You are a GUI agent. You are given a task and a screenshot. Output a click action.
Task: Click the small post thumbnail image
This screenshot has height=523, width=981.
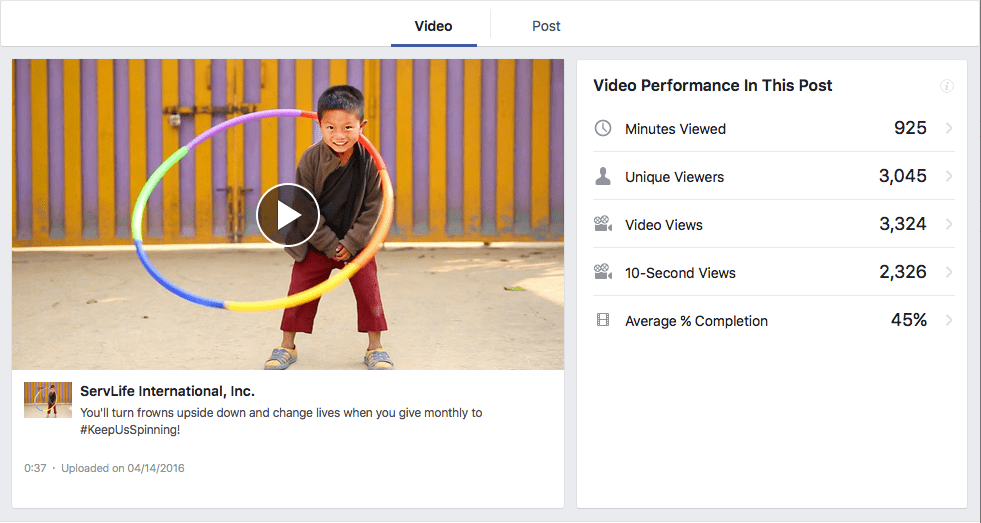pos(48,399)
